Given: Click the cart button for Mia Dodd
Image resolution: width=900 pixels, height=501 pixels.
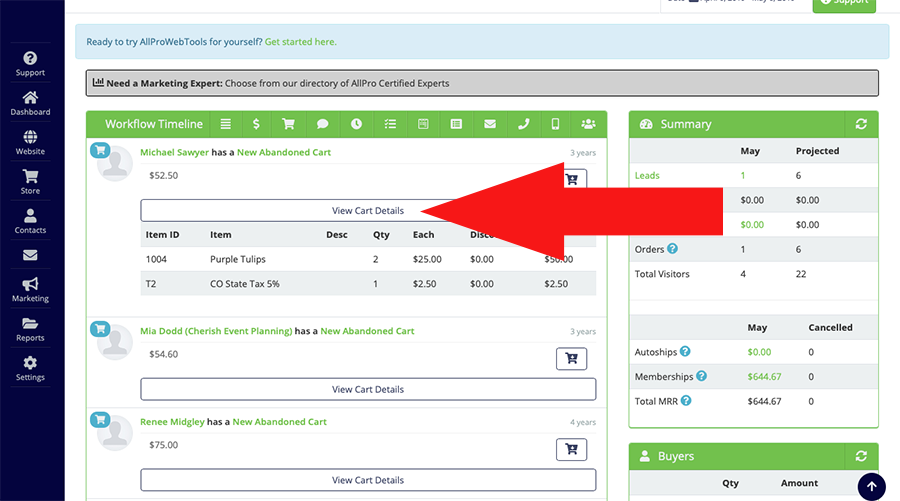Looking at the screenshot, I should [x=571, y=359].
